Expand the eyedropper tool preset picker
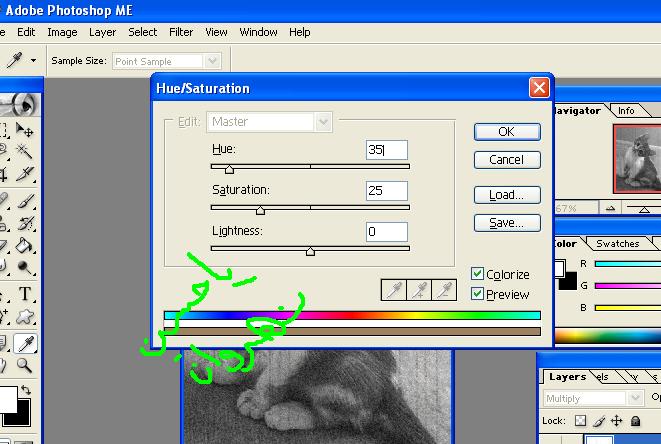Image resolution: width=661 pixels, height=444 pixels. click(33, 61)
